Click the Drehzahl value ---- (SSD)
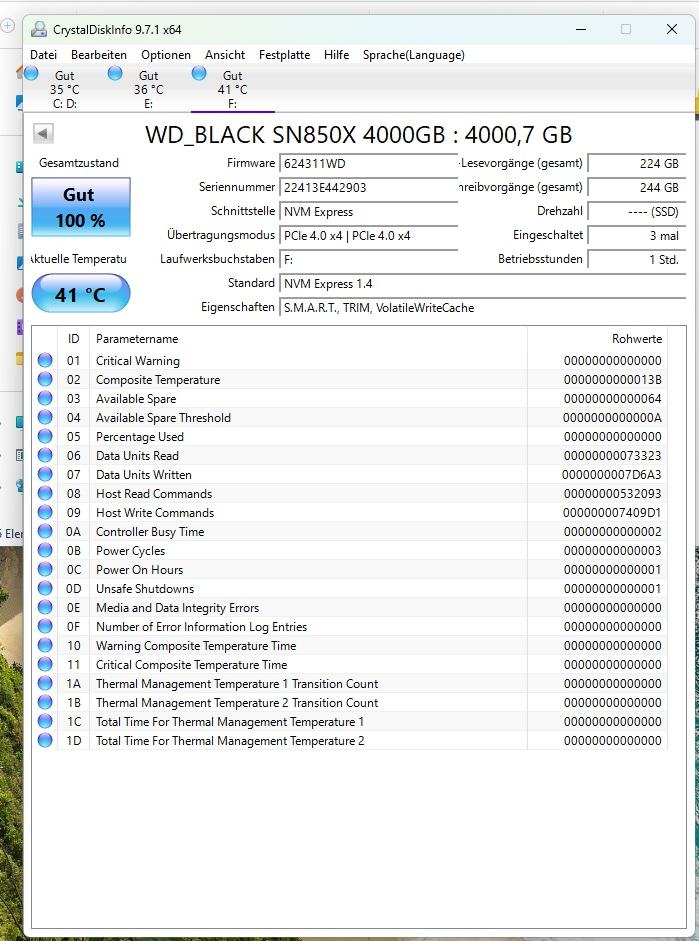This screenshot has width=699, height=941. point(637,211)
